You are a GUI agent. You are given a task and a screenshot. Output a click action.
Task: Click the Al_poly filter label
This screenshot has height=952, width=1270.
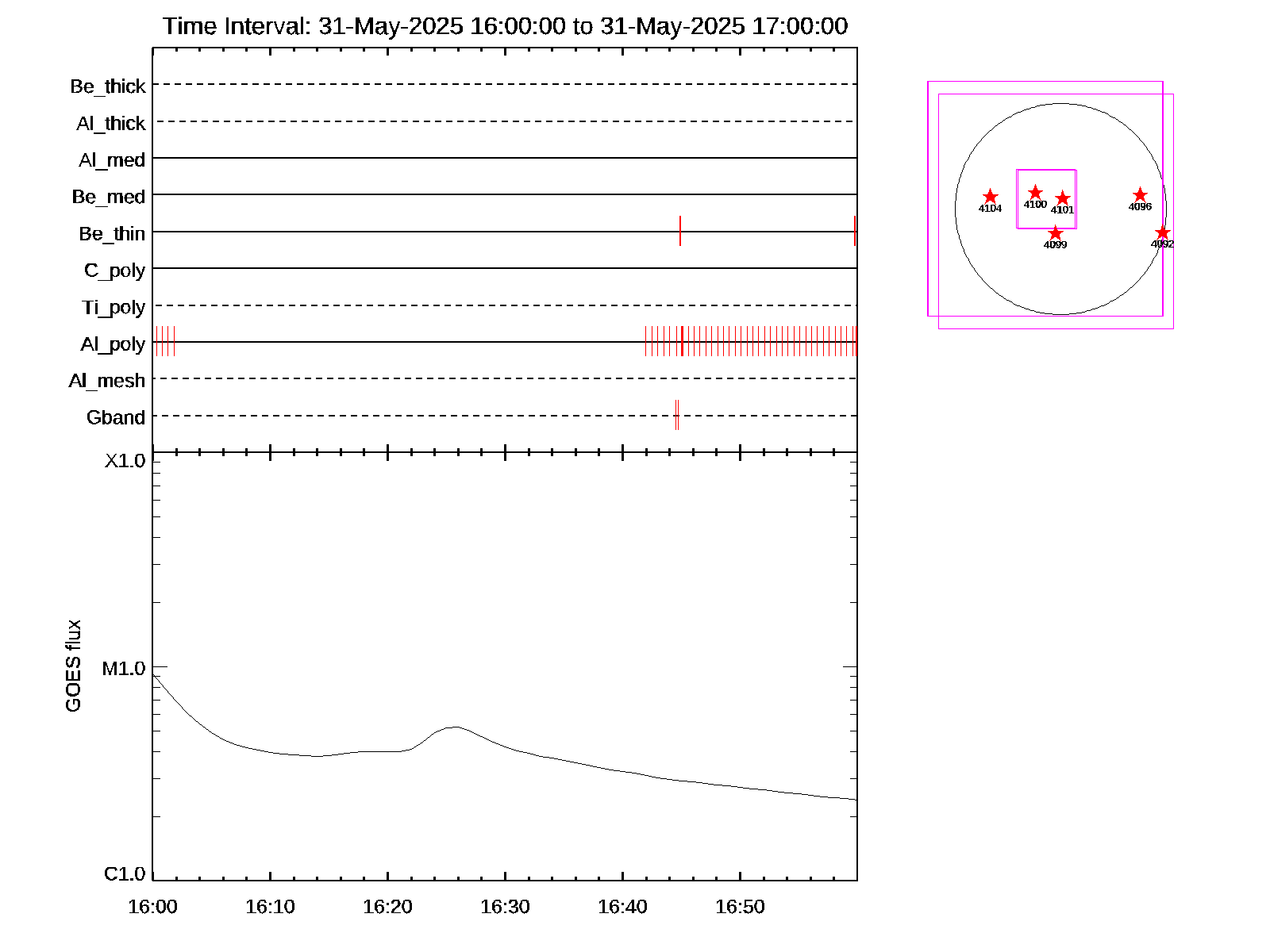click(x=113, y=344)
